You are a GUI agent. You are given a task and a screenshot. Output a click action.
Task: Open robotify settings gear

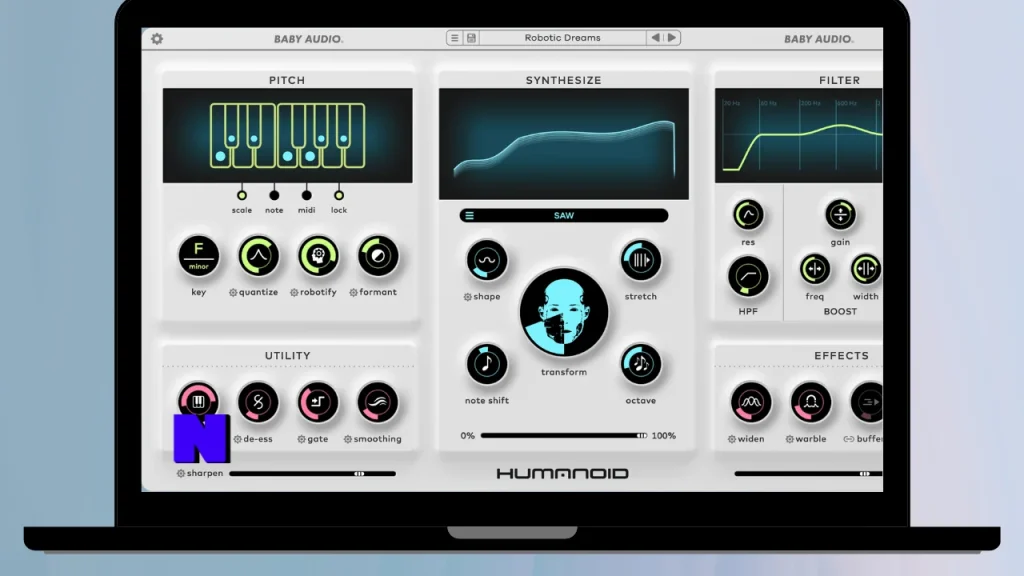click(x=294, y=293)
